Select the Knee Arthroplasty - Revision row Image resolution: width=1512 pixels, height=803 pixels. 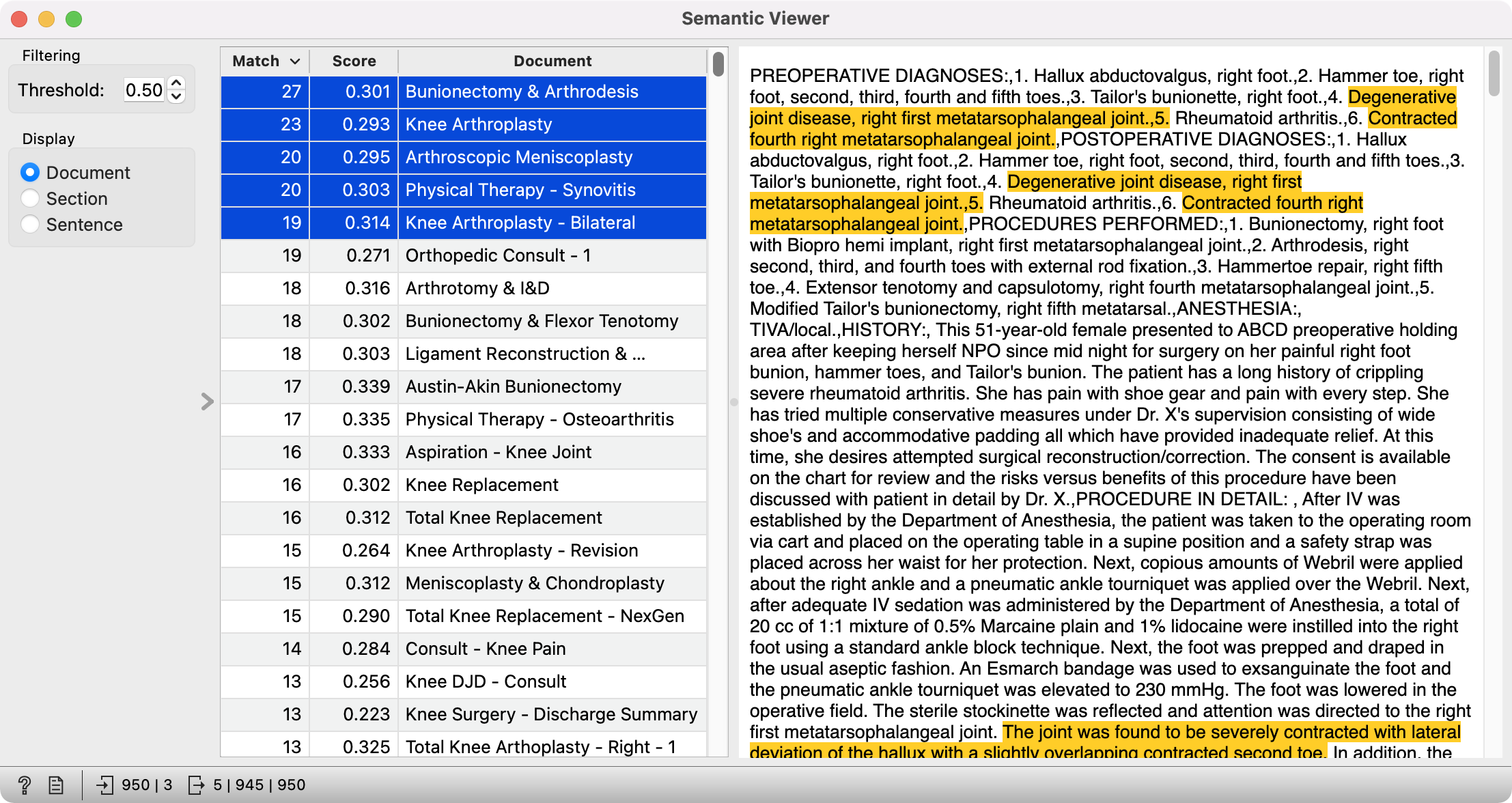click(464, 550)
